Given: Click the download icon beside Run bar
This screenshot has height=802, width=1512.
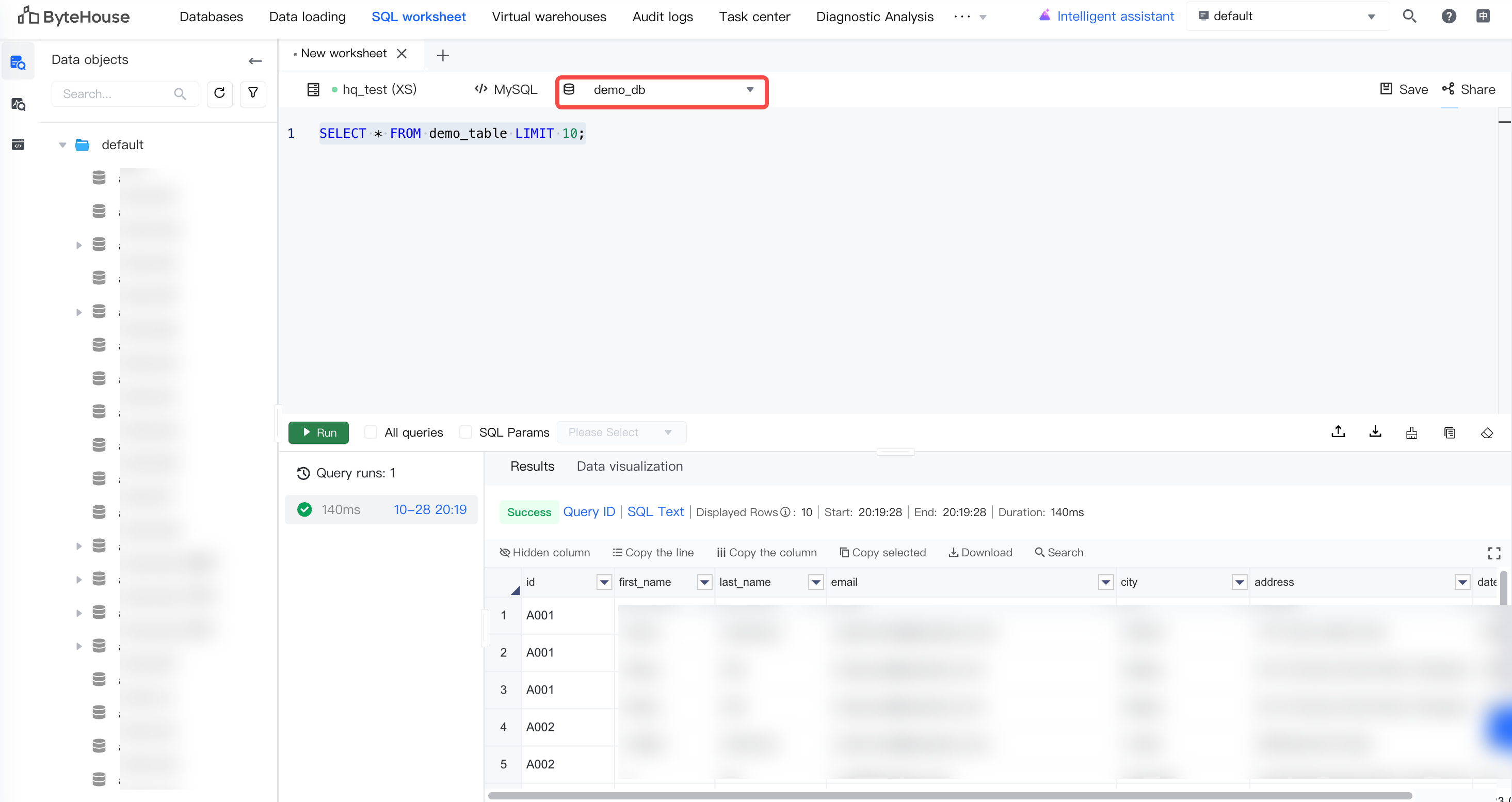Looking at the screenshot, I should click(x=1375, y=432).
